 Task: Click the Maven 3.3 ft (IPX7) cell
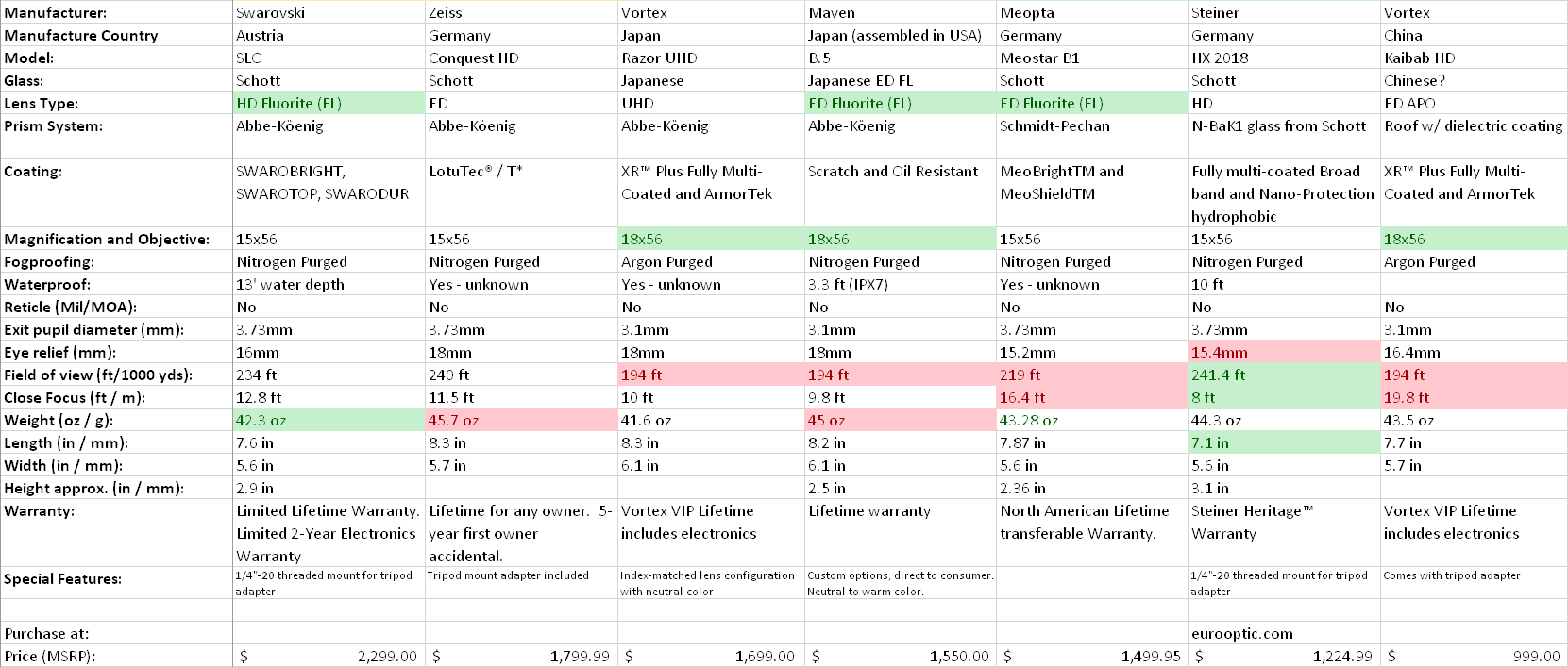pos(901,284)
